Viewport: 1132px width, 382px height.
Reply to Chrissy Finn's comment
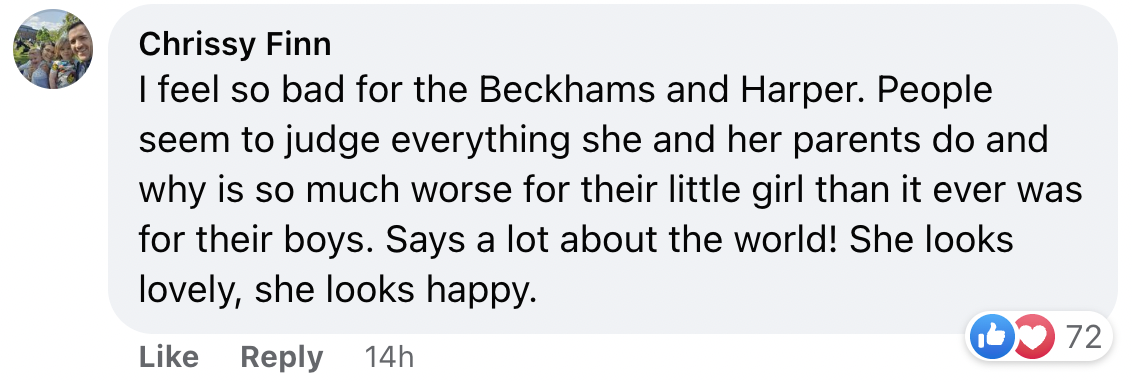click(282, 357)
